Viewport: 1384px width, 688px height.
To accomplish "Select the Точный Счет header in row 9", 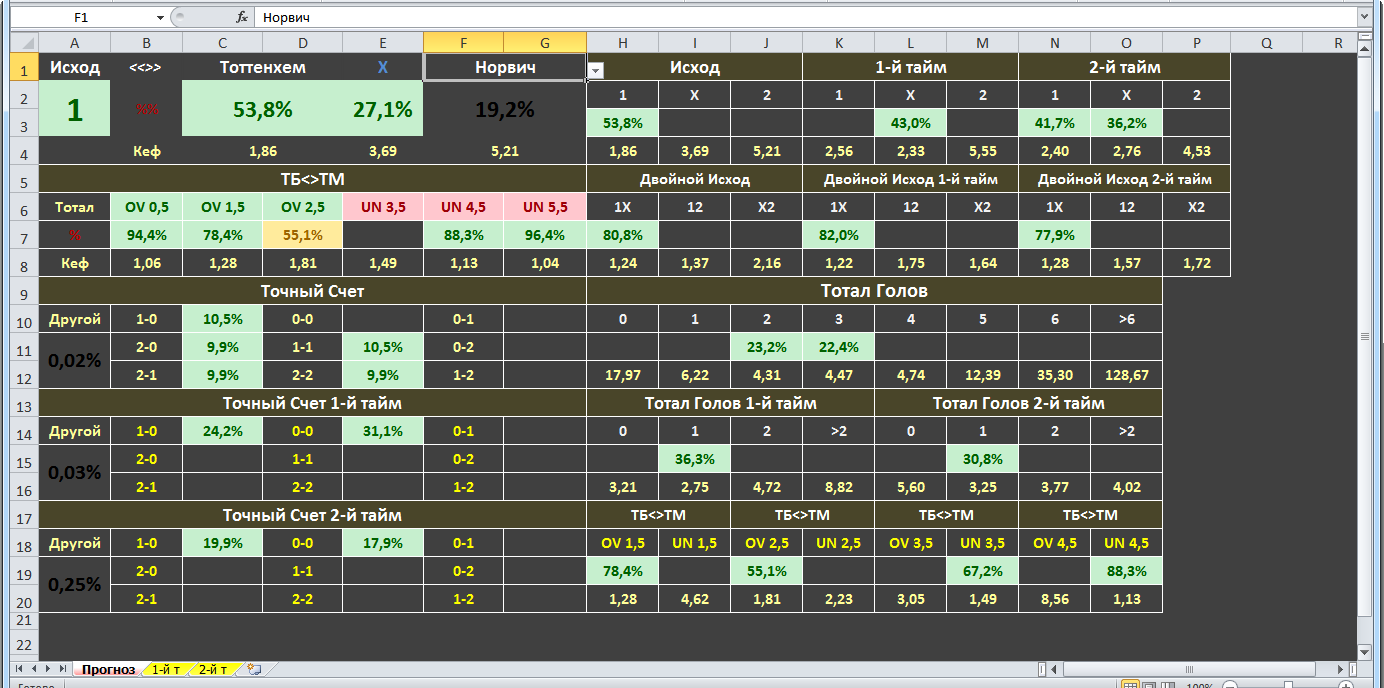I will pos(312,291).
